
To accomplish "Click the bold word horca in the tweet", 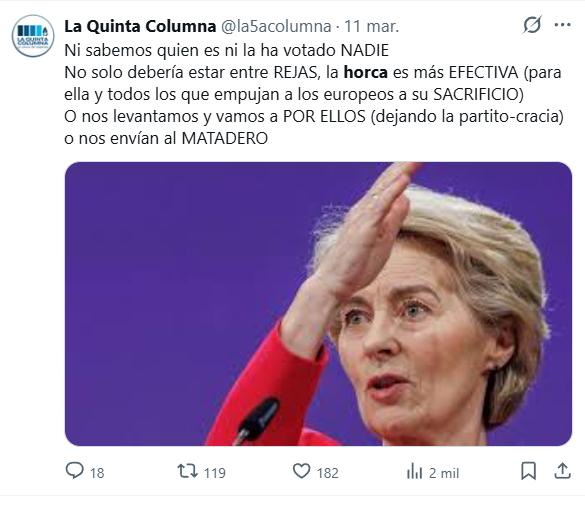I will 366,72.
